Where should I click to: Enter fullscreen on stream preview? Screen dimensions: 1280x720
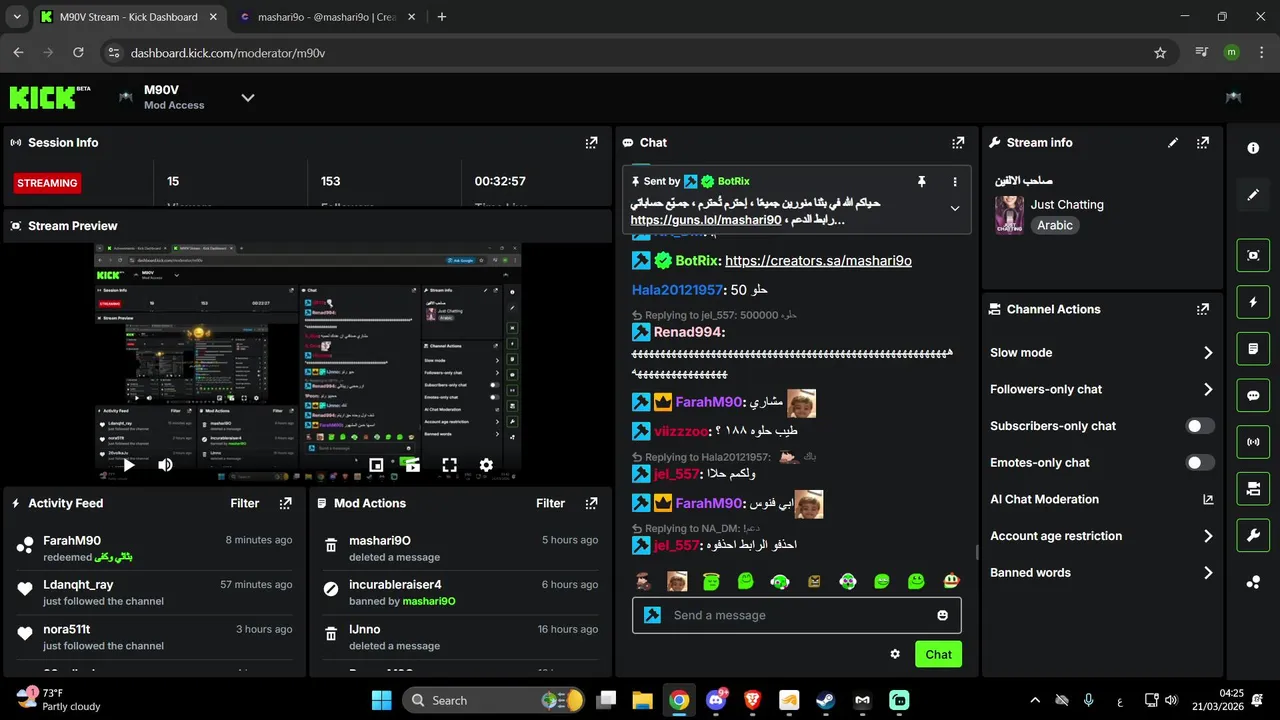[450, 465]
